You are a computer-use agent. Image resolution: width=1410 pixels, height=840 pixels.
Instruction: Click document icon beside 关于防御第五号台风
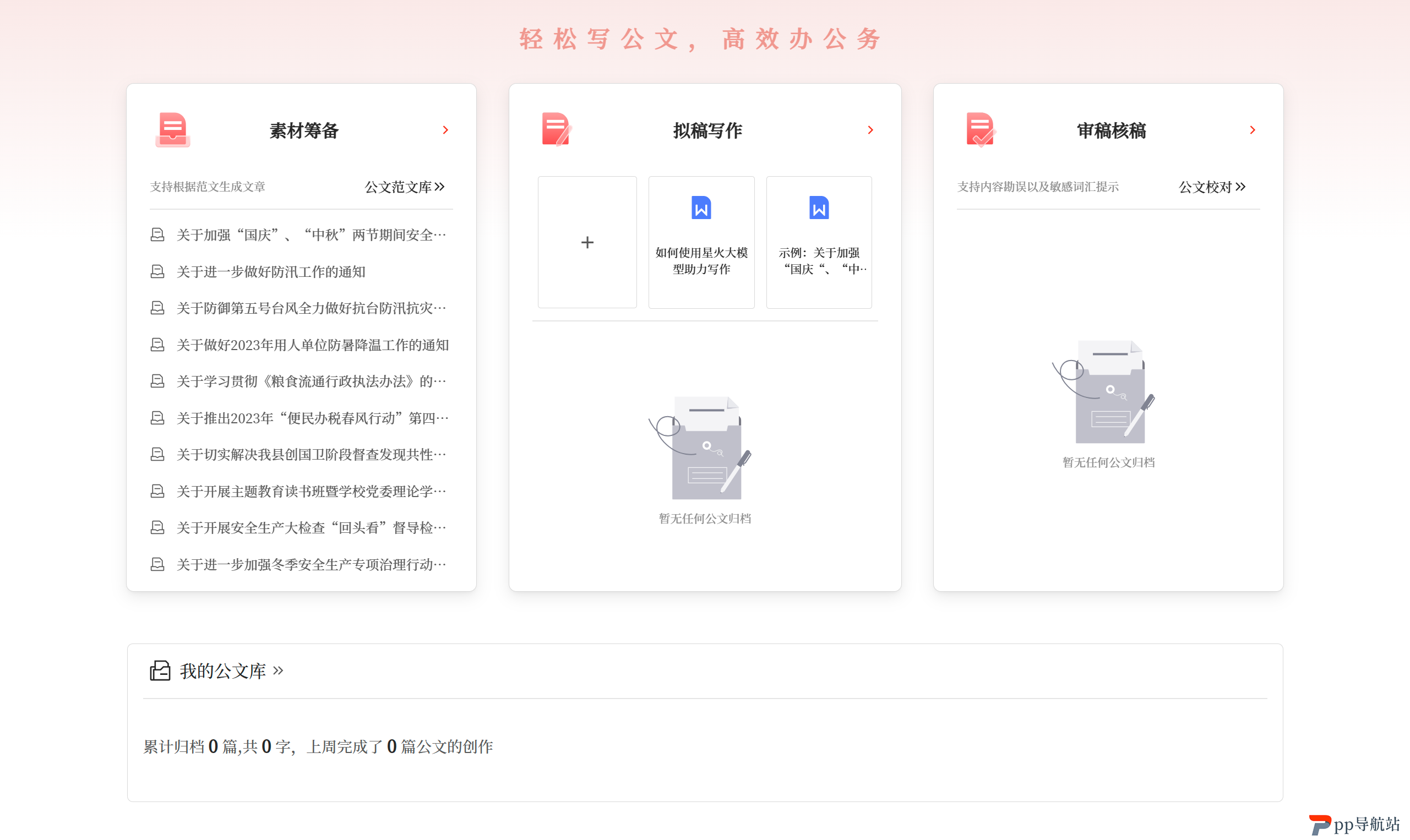click(157, 308)
